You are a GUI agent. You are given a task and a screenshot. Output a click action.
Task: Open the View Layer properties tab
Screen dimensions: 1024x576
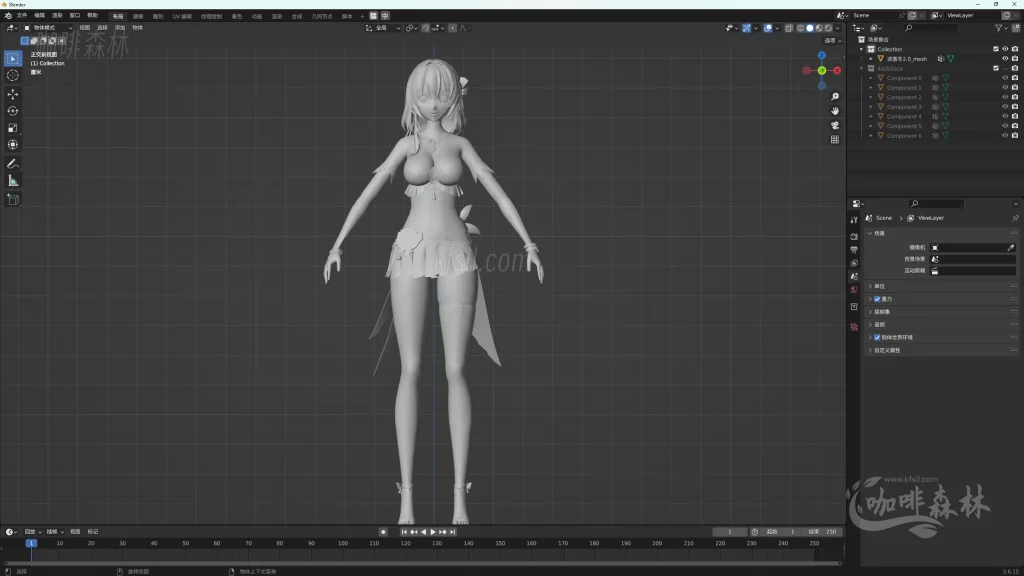[854, 263]
